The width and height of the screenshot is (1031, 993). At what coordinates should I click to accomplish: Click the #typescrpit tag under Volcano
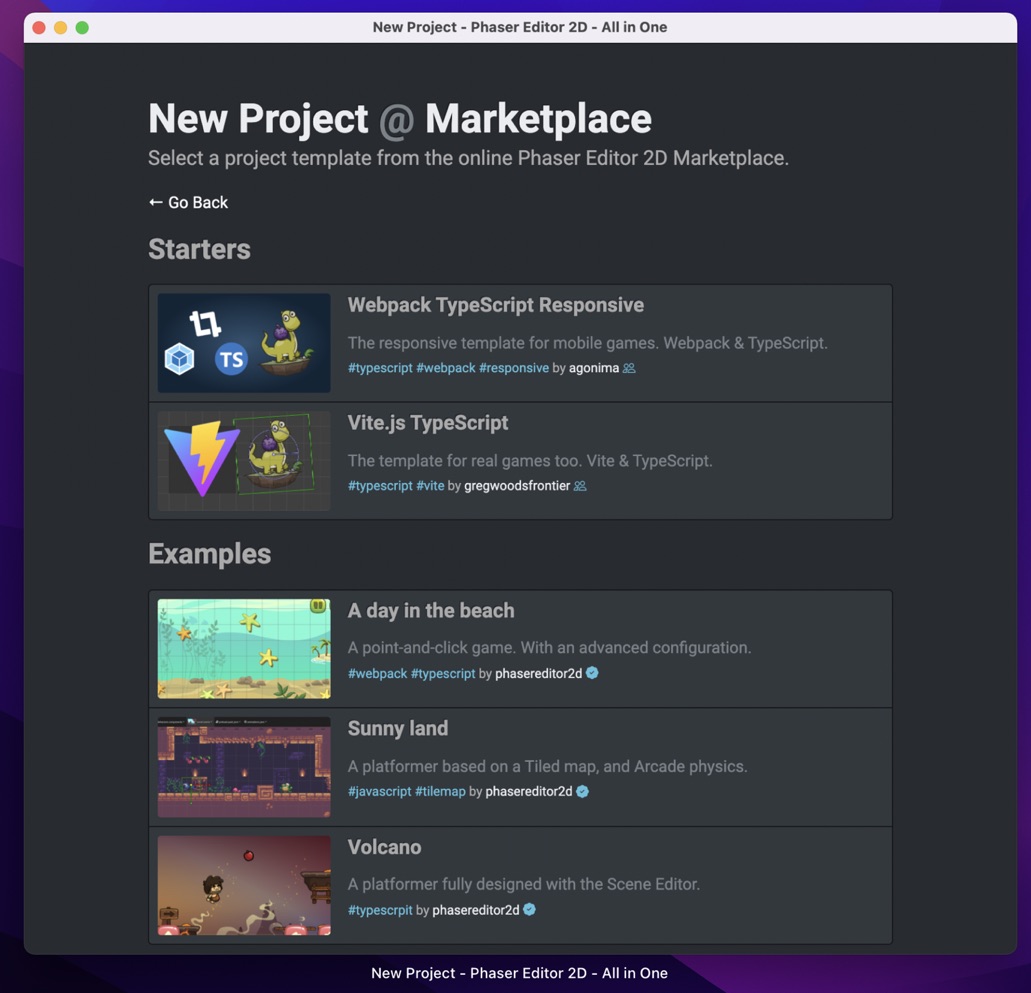click(x=380, y=910)
